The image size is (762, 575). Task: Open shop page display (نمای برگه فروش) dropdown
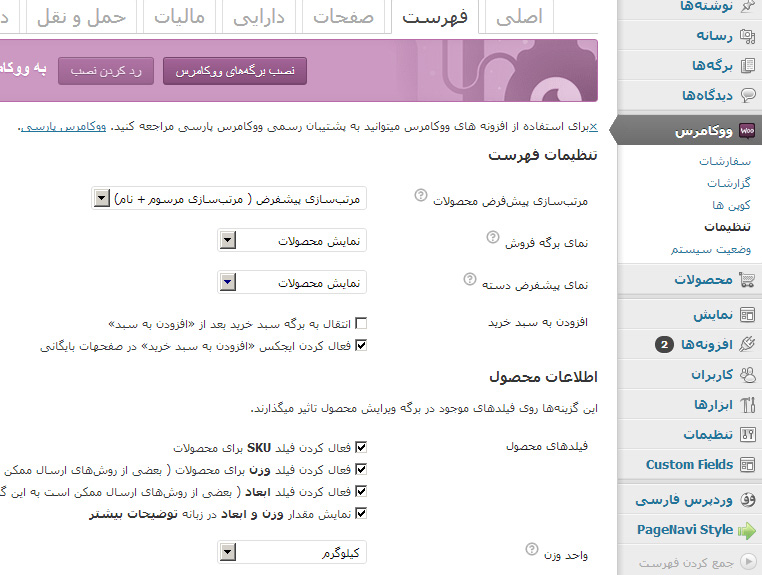tap(292, 240)
